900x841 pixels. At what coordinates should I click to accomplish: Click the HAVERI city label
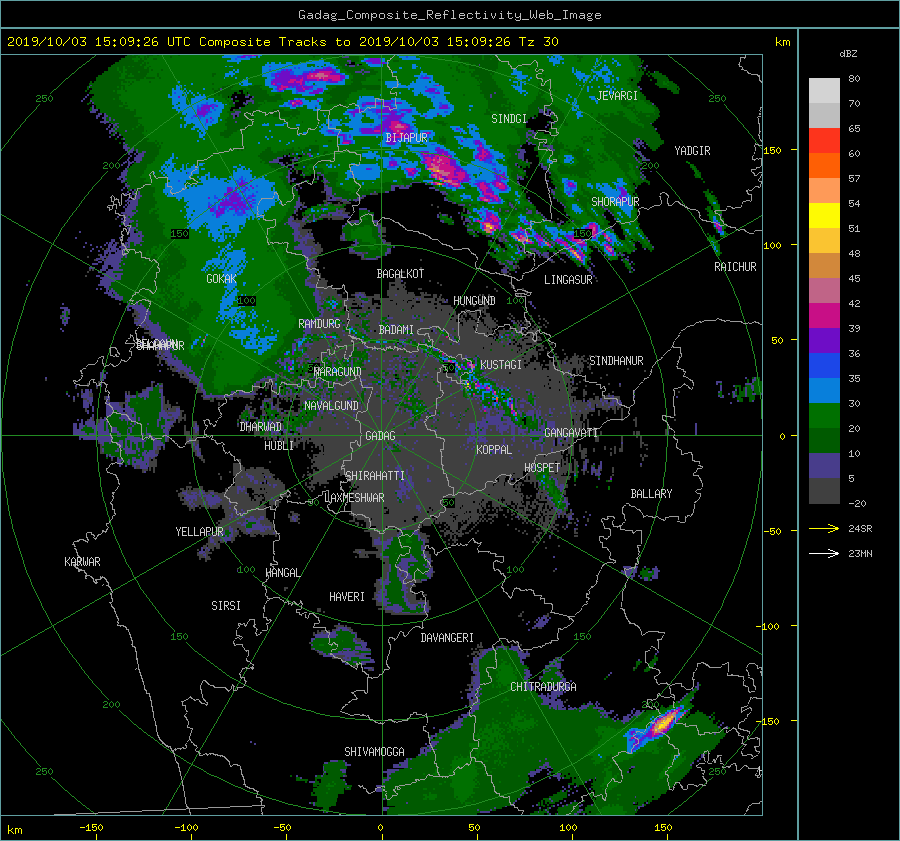(x=347, y=597)
